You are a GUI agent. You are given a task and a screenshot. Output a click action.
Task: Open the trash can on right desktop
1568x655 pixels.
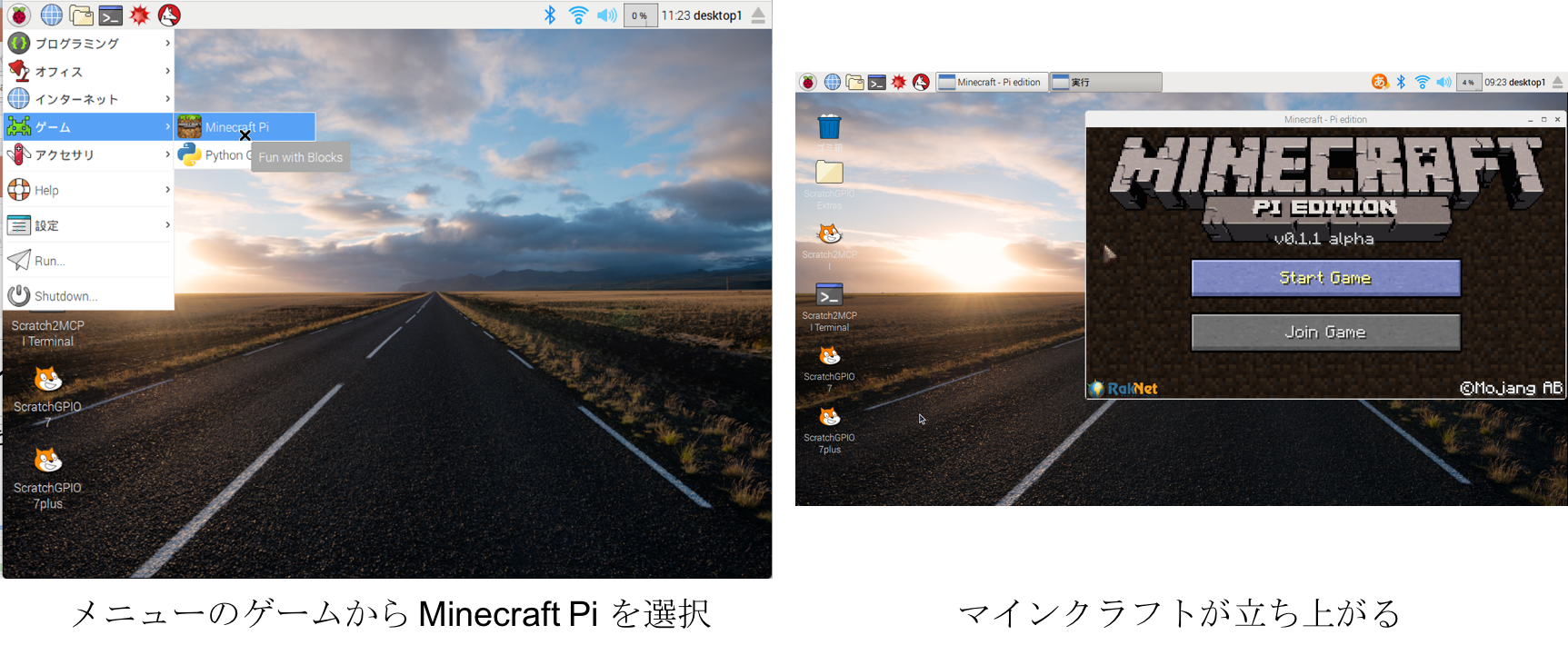(x=829, y=126)
